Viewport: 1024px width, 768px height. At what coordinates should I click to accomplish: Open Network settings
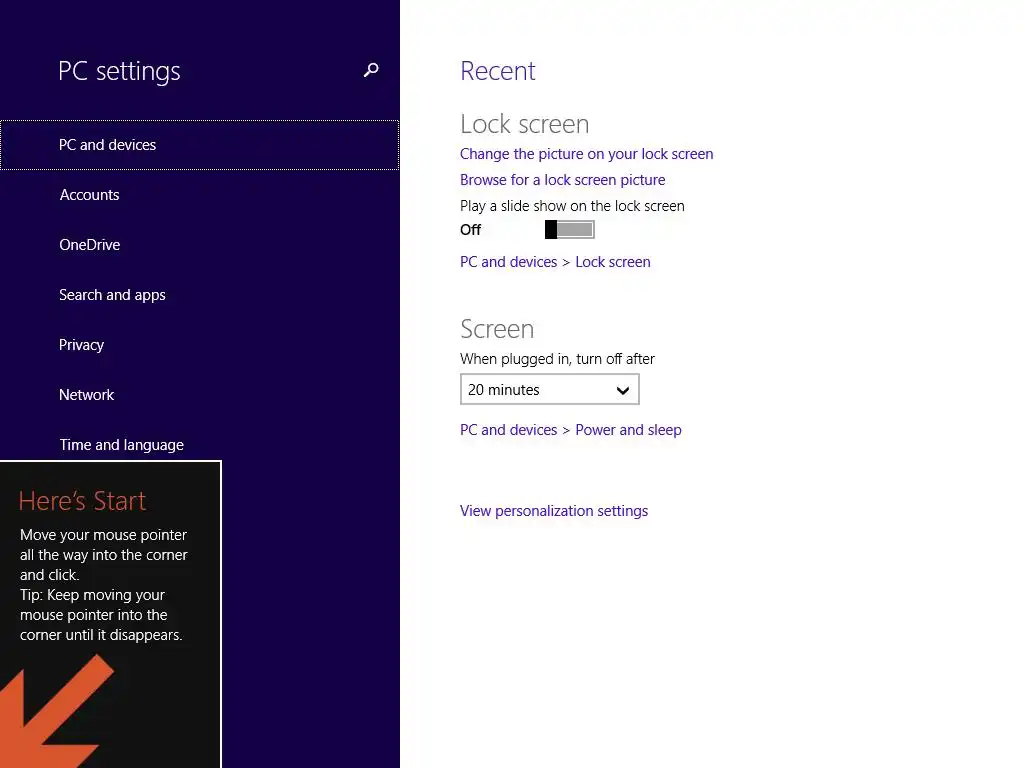87,395
